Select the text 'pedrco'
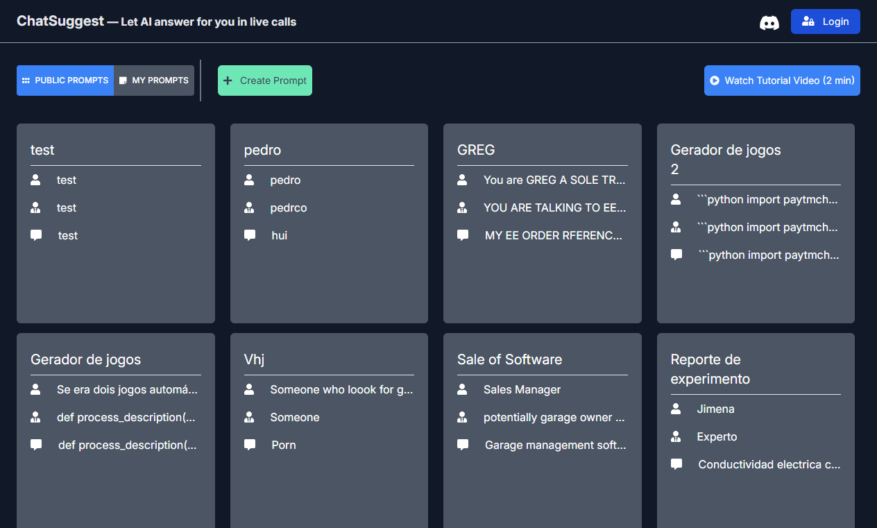877x528 pixels. tap(289, 208)
